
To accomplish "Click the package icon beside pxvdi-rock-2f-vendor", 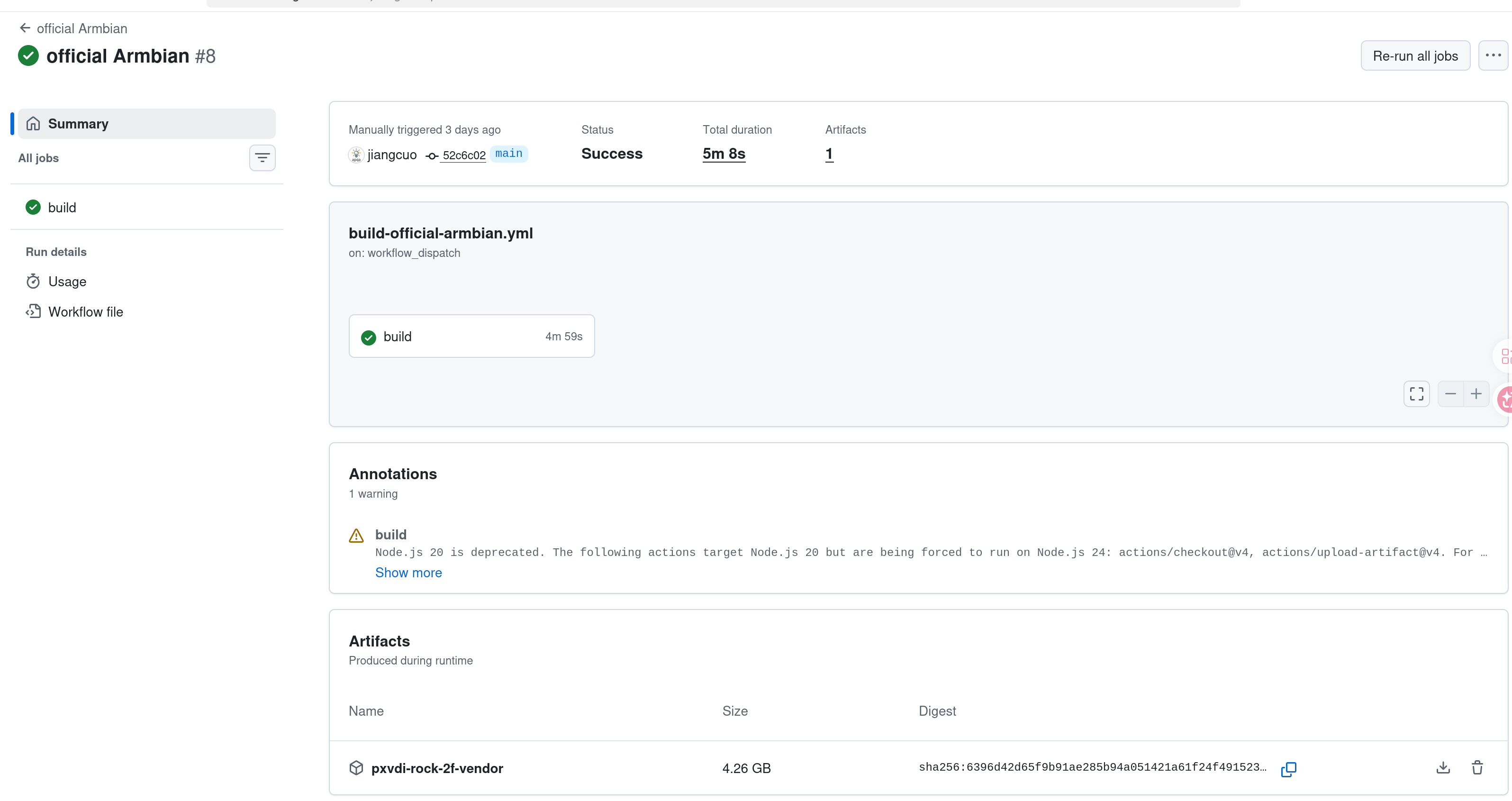I will coord(356,767).
